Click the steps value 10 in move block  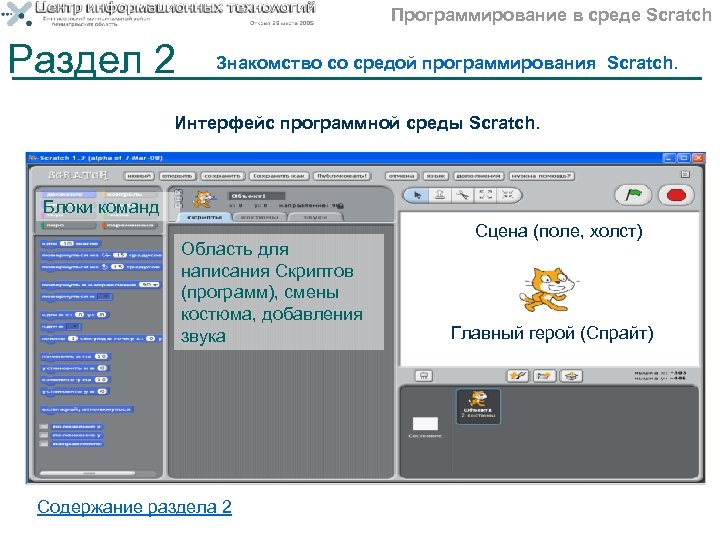point(68,243)
